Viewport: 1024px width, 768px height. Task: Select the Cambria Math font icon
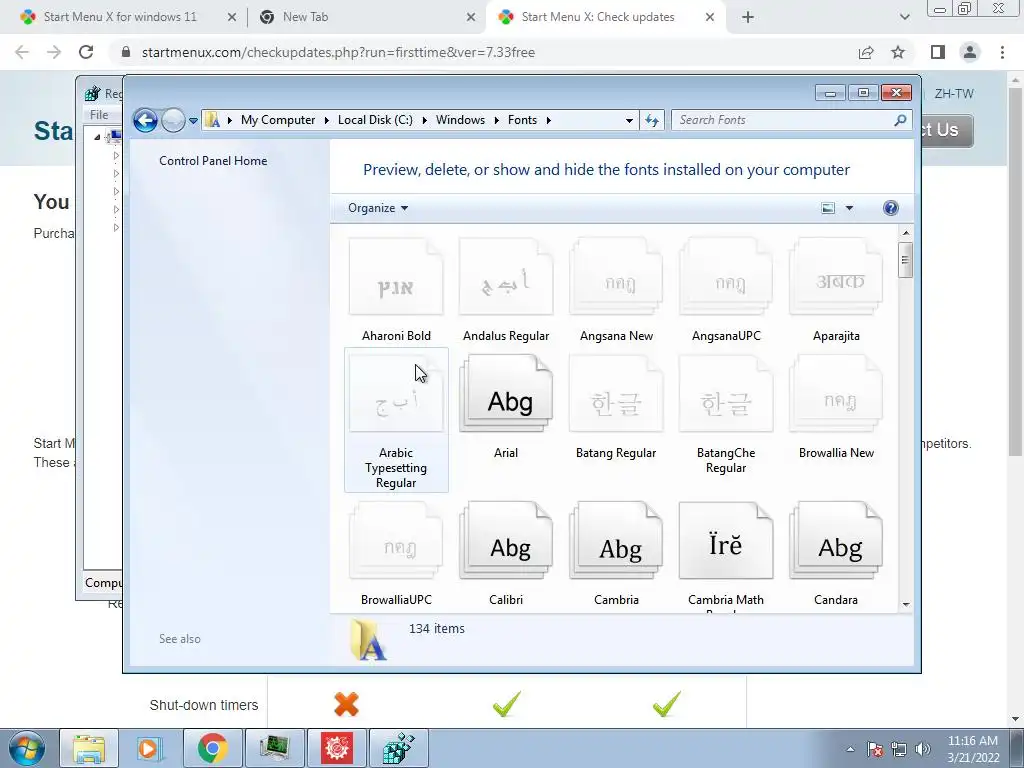point(726,541)
